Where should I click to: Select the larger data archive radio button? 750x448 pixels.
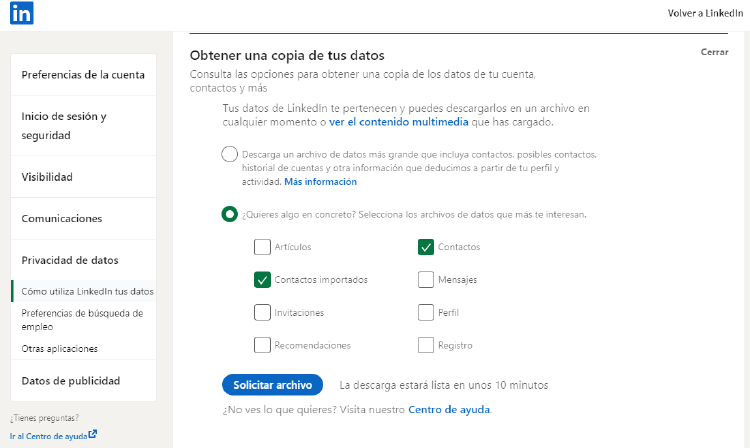click(230, 154)
